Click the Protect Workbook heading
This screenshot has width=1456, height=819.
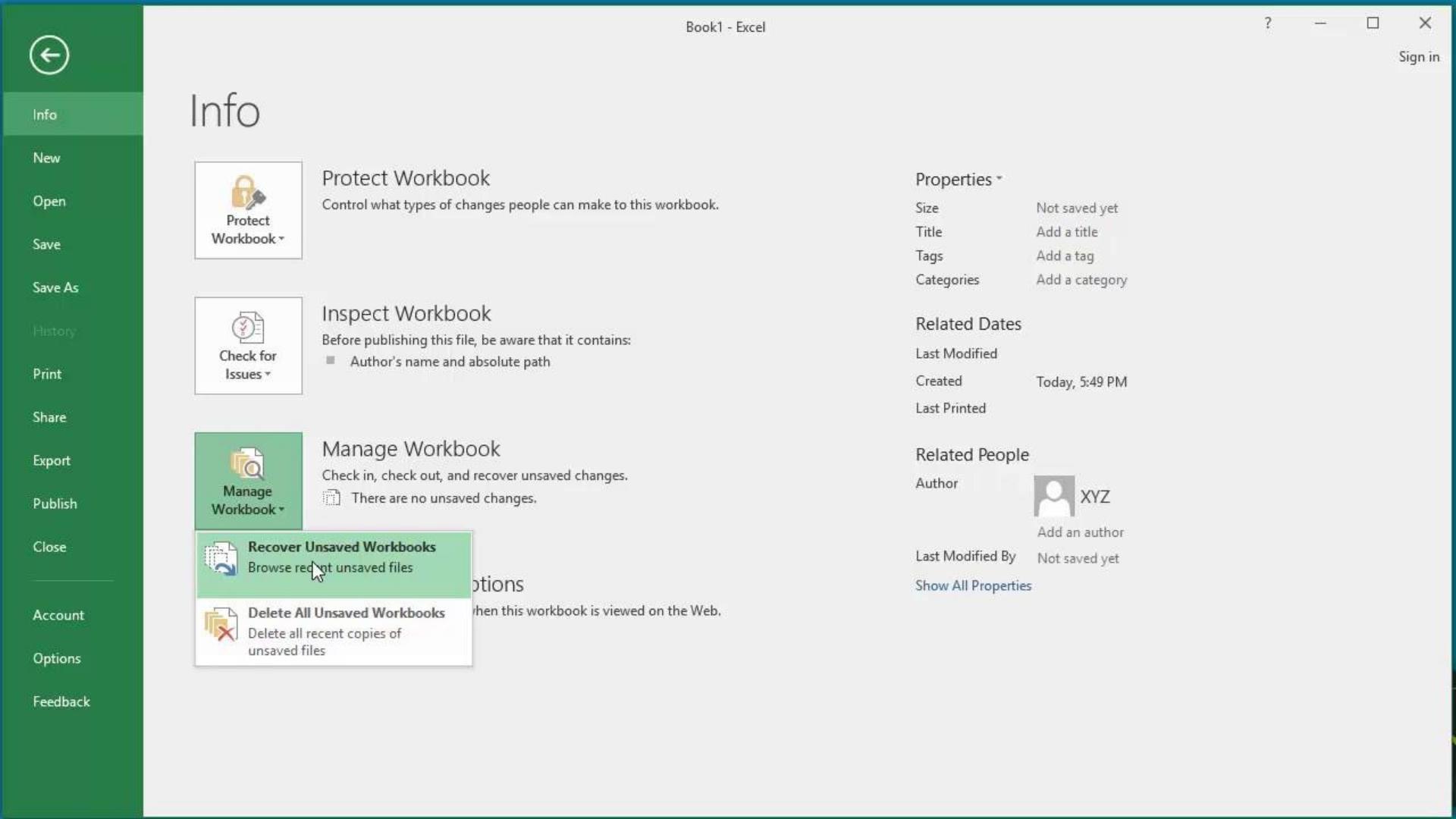point(406,178)
